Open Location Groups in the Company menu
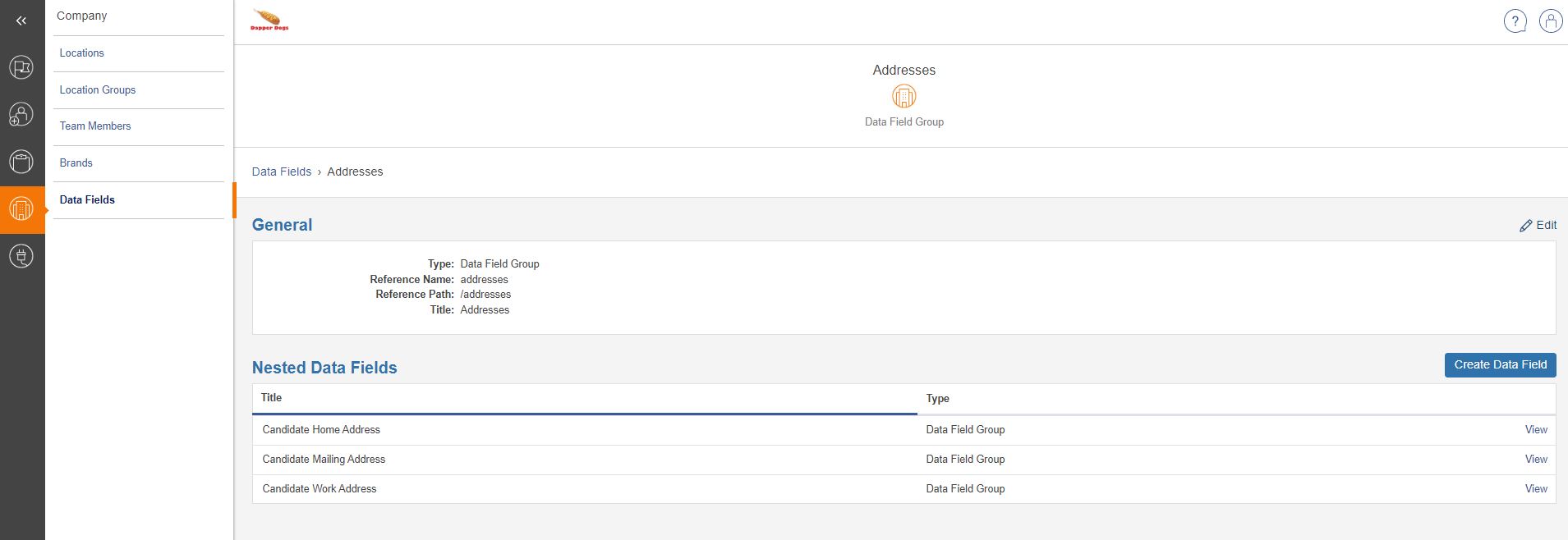The width and height of the screenshot is (1568, 540). pos(98,90)
